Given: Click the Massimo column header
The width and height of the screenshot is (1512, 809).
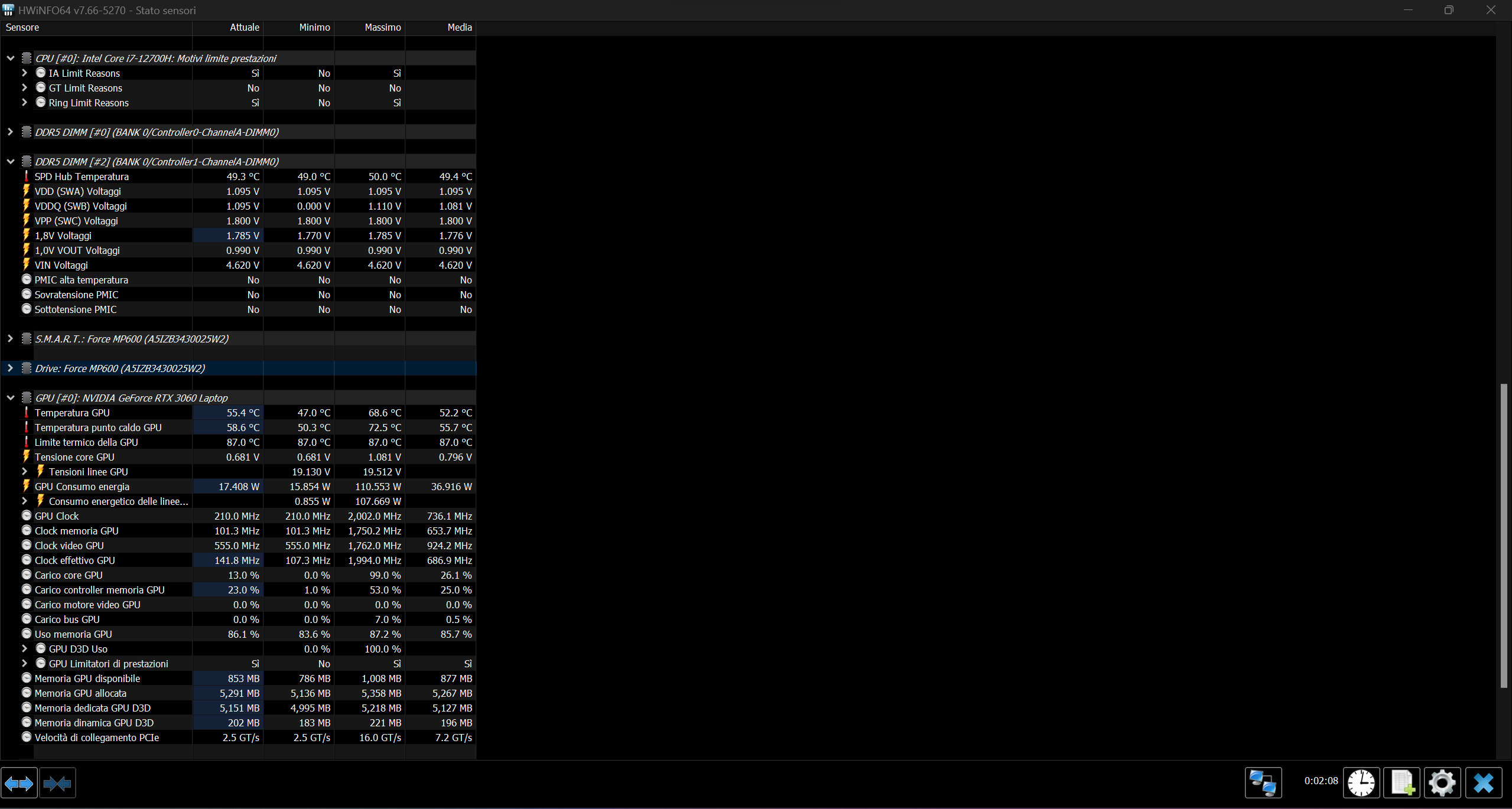Looking at the screenshot, I should tap(369, 27).
